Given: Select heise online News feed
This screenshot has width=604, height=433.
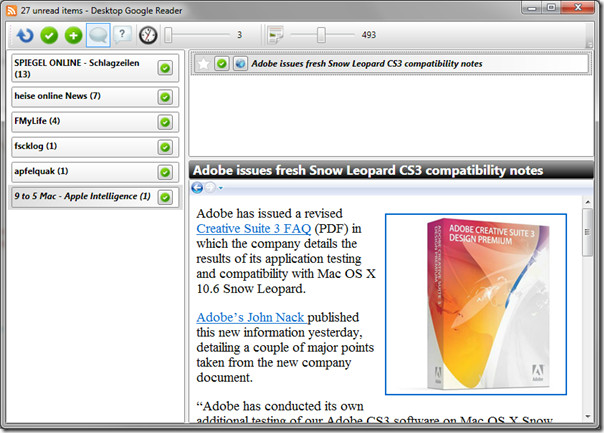Looking at the screenshot, I should (x=95, y=97).
